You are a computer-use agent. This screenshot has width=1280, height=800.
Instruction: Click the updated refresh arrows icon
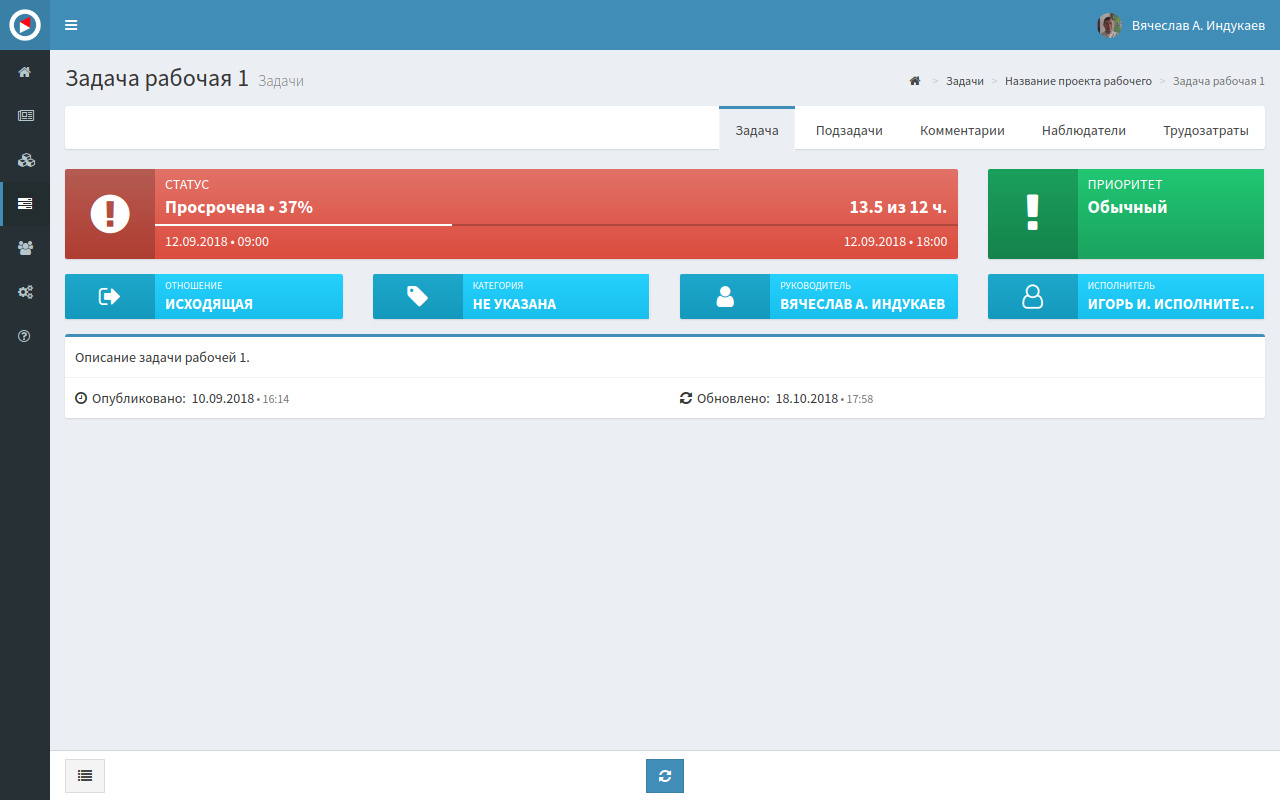[x=686, y=398]
